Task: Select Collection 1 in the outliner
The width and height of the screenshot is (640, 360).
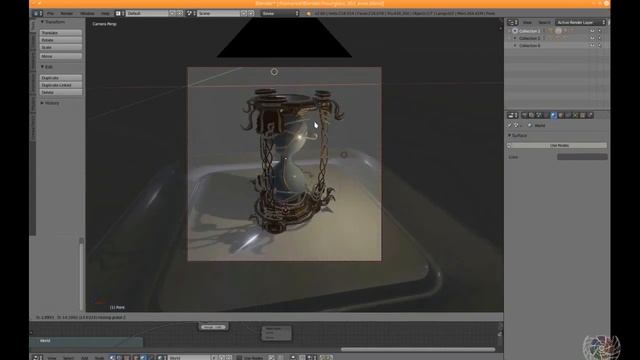Action: (529, 31)
